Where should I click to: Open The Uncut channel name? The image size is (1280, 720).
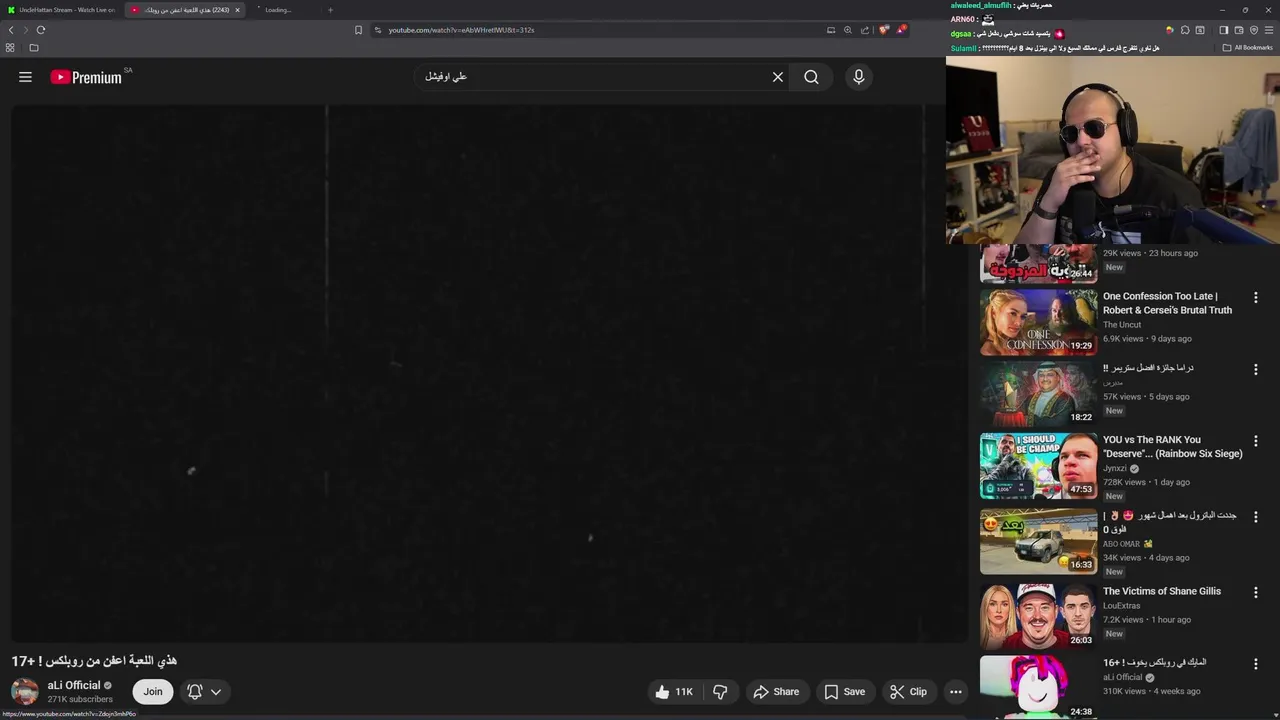coord(1122,325)
